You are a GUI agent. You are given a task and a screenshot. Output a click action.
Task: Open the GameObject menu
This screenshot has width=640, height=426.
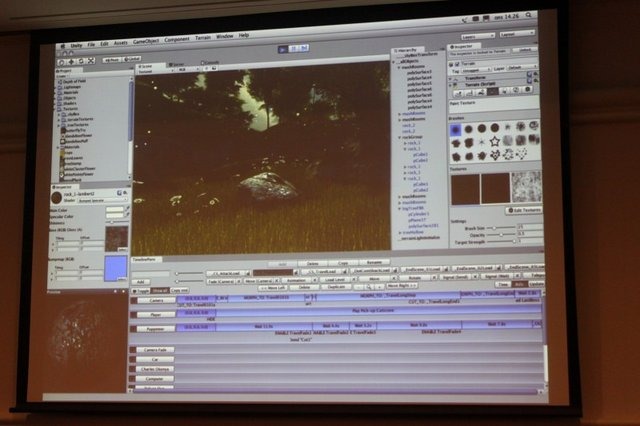146,41
